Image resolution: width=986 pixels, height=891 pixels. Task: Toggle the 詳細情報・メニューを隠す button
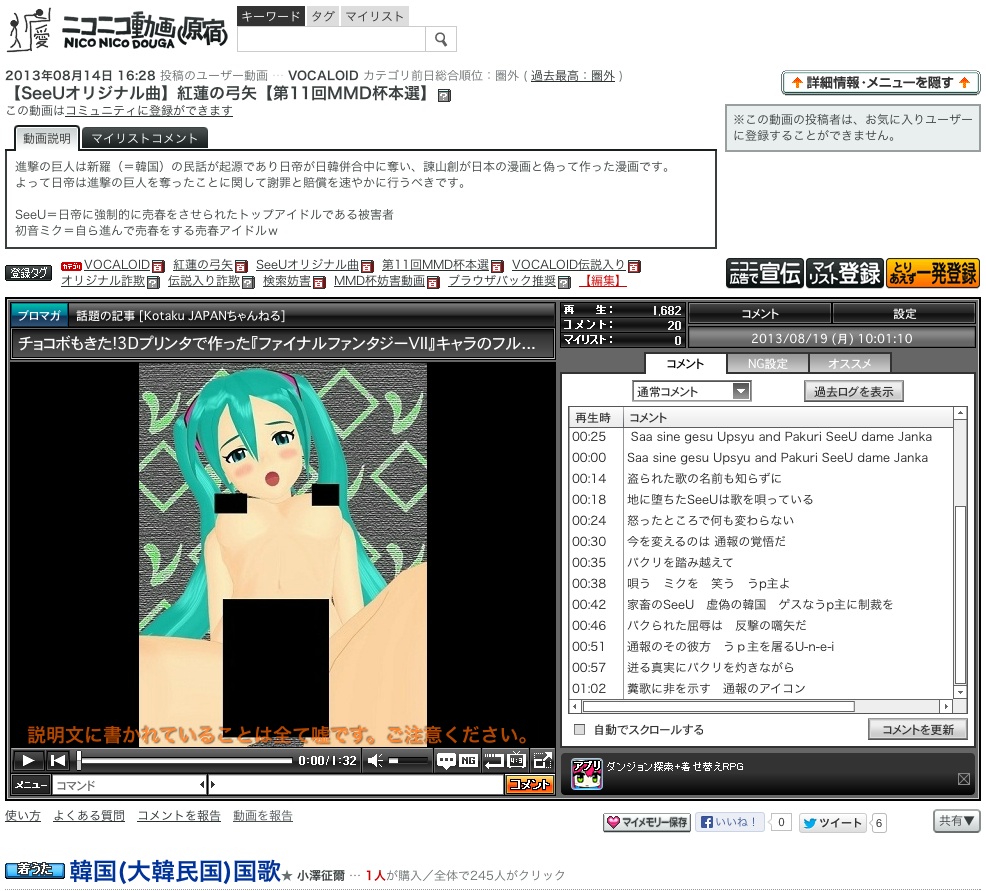880,83
